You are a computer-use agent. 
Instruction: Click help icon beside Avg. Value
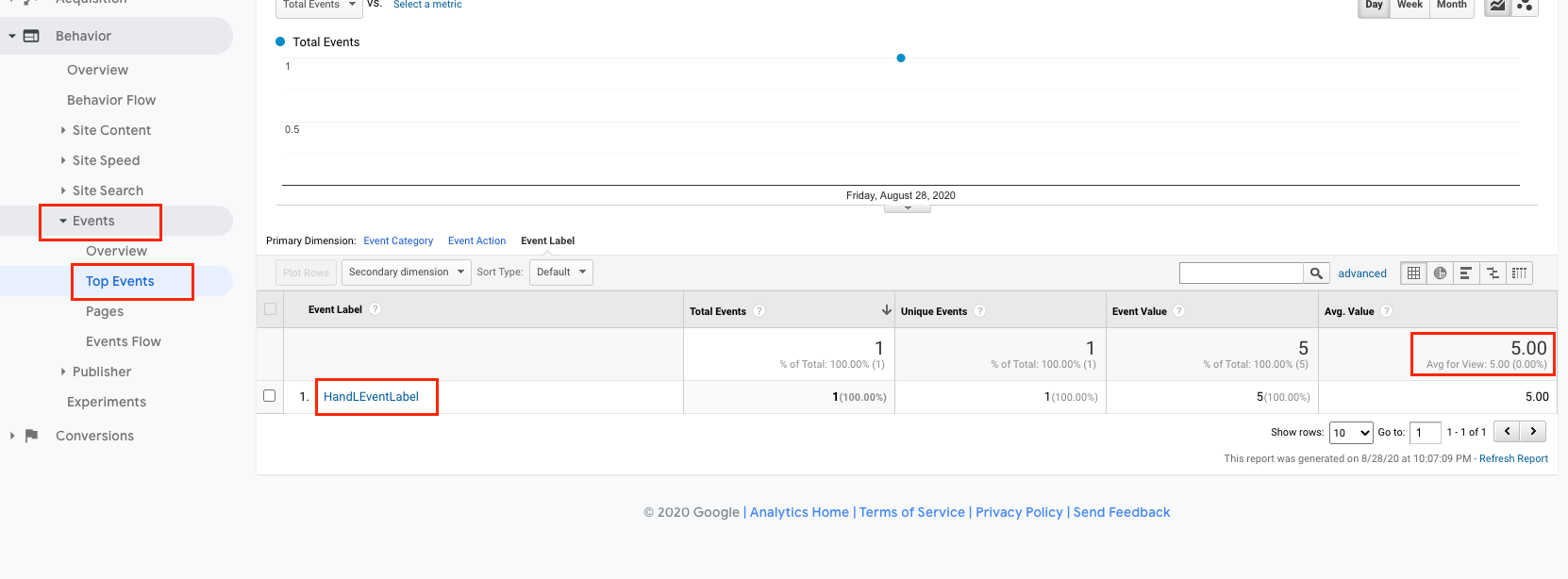[1386, 311]
